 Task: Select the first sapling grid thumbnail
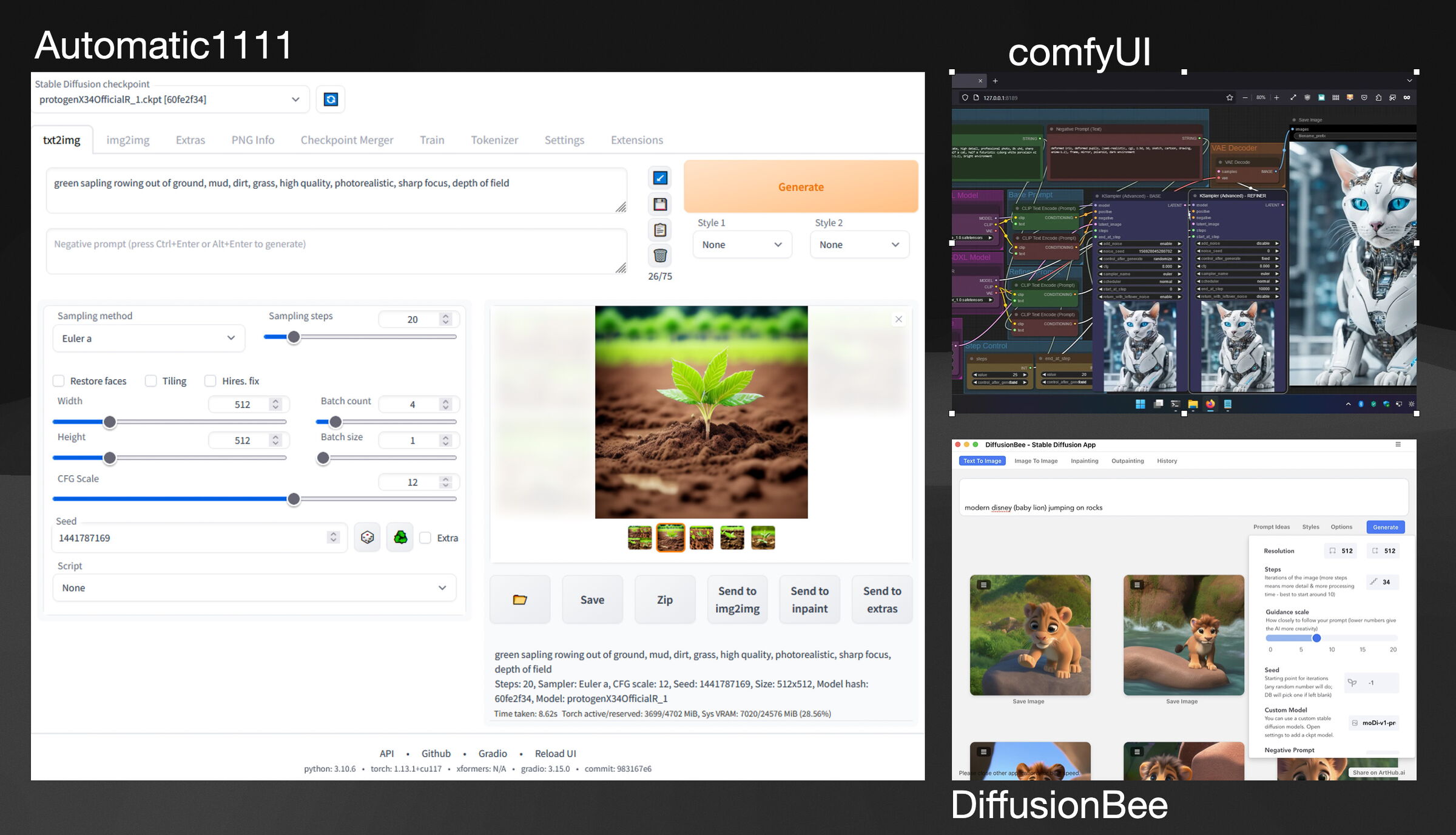click(639, 538)
